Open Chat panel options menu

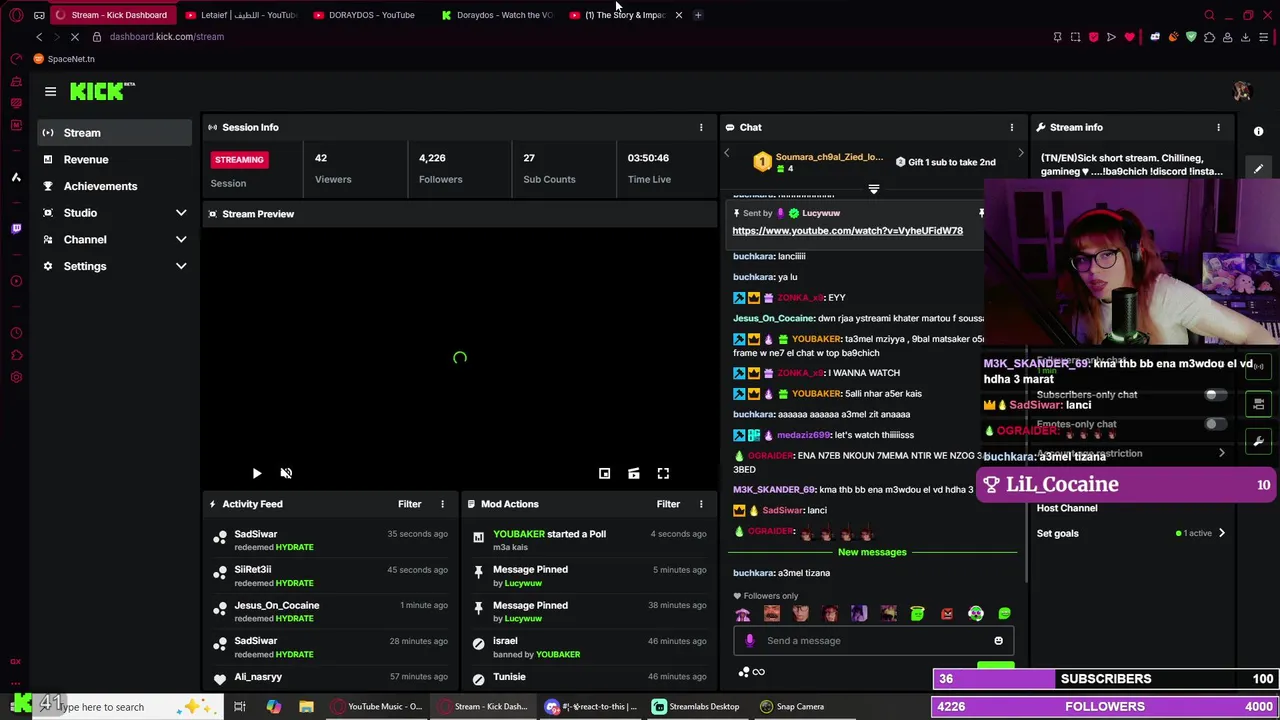(1011, 127)
